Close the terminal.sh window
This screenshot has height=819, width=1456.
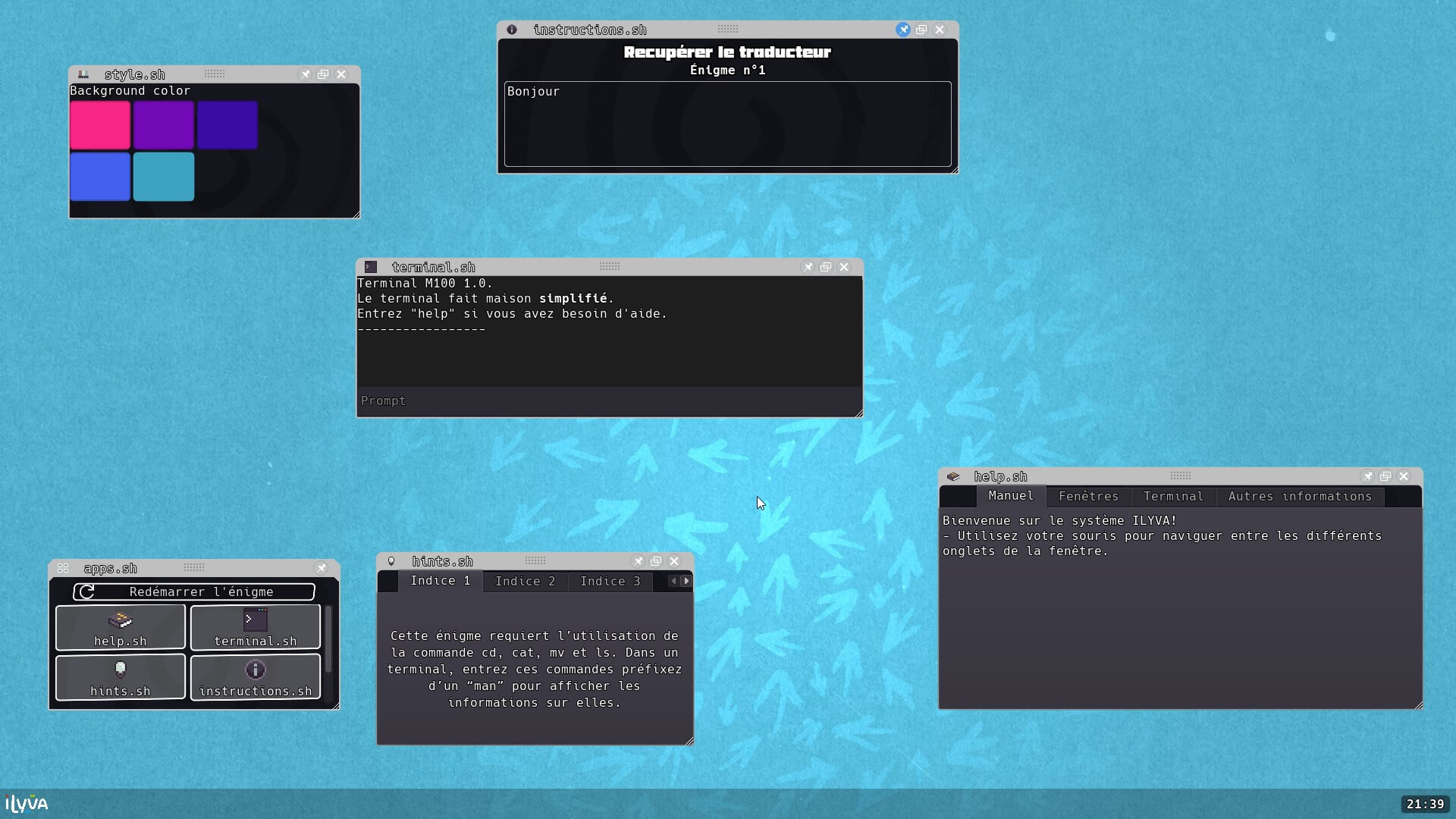[844, 267]
